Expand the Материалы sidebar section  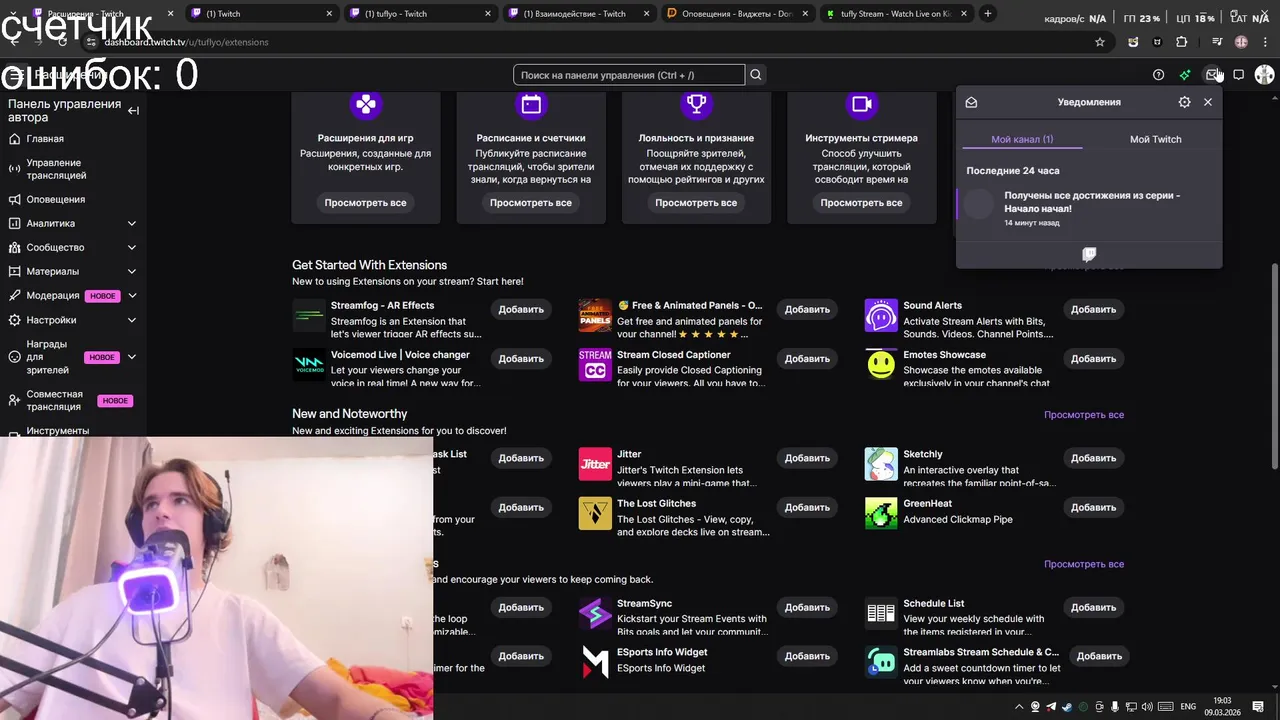click(x=132, y=271)
